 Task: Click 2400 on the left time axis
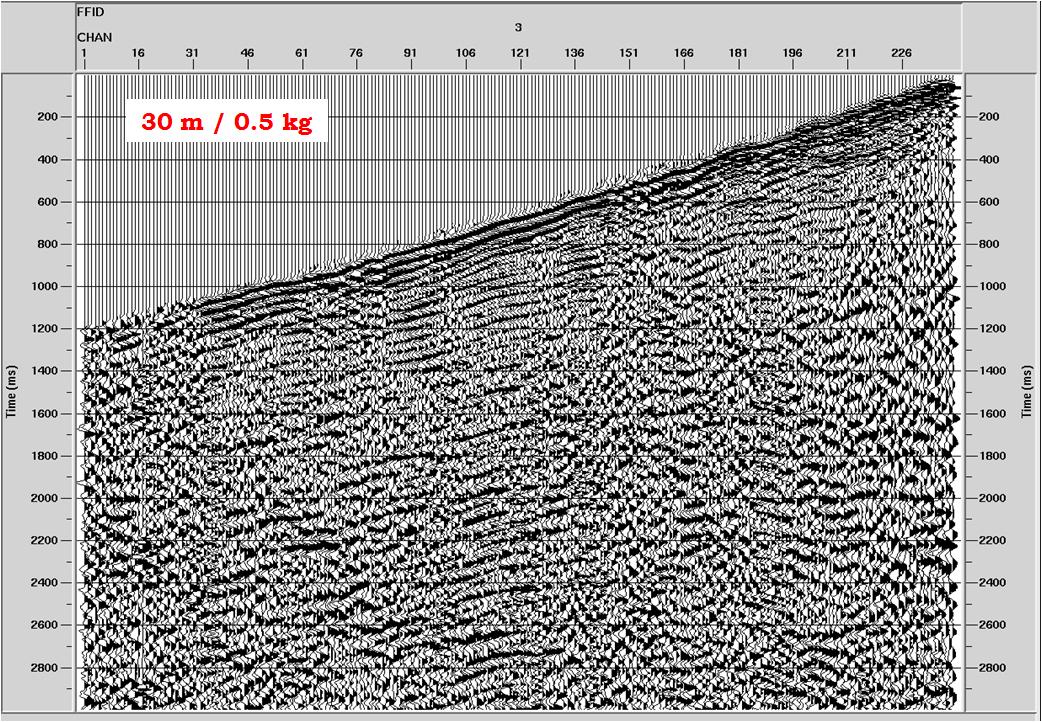[47, 582]
